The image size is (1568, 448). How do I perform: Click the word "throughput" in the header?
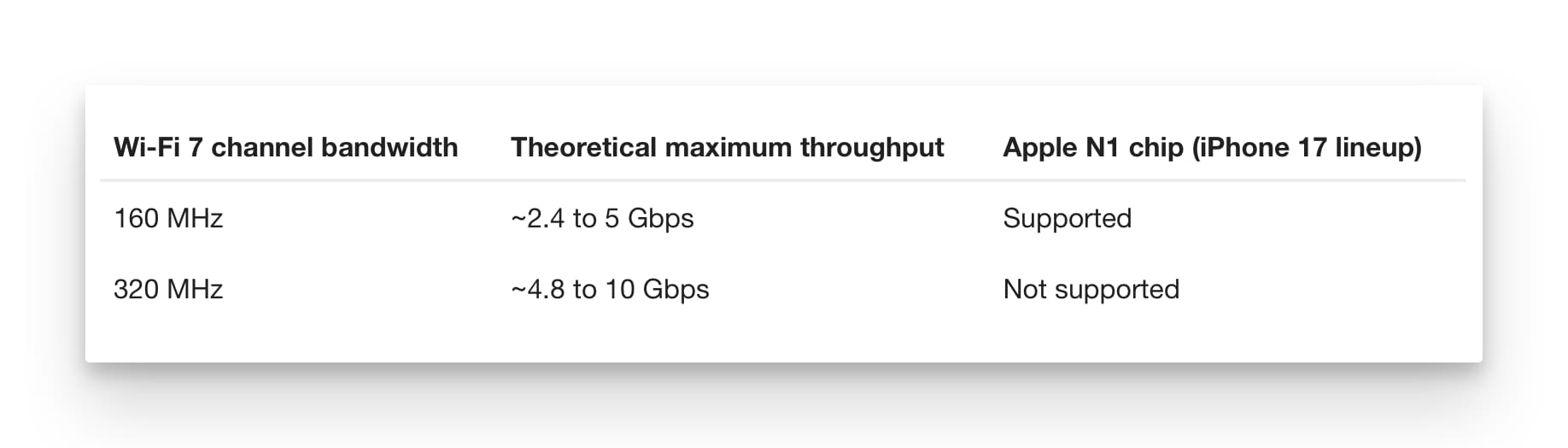click(x=872, y=148)
